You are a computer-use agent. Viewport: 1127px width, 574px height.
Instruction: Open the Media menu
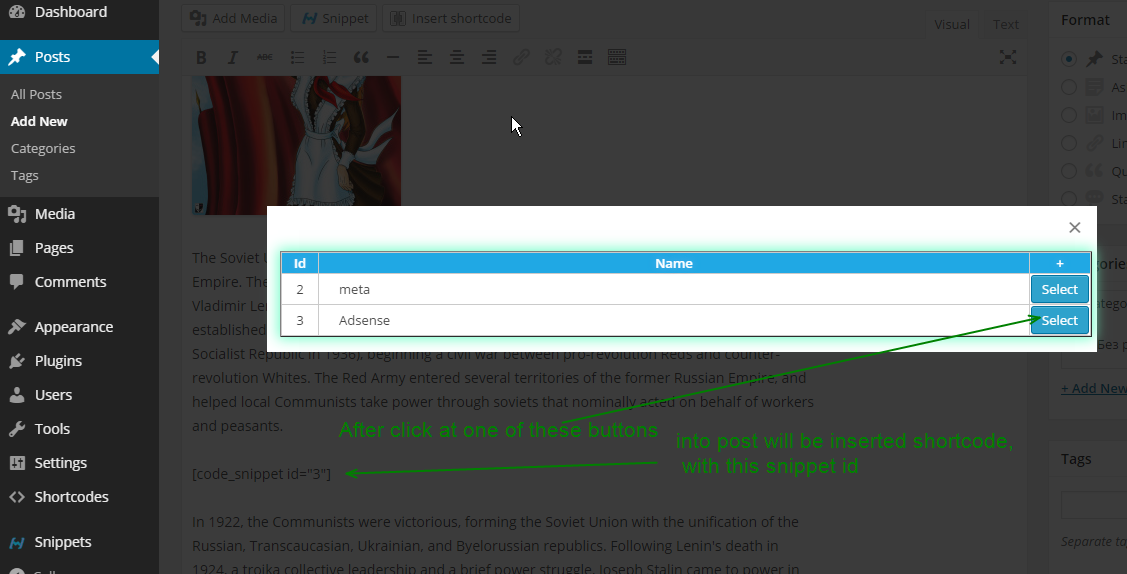click(79, 214)
